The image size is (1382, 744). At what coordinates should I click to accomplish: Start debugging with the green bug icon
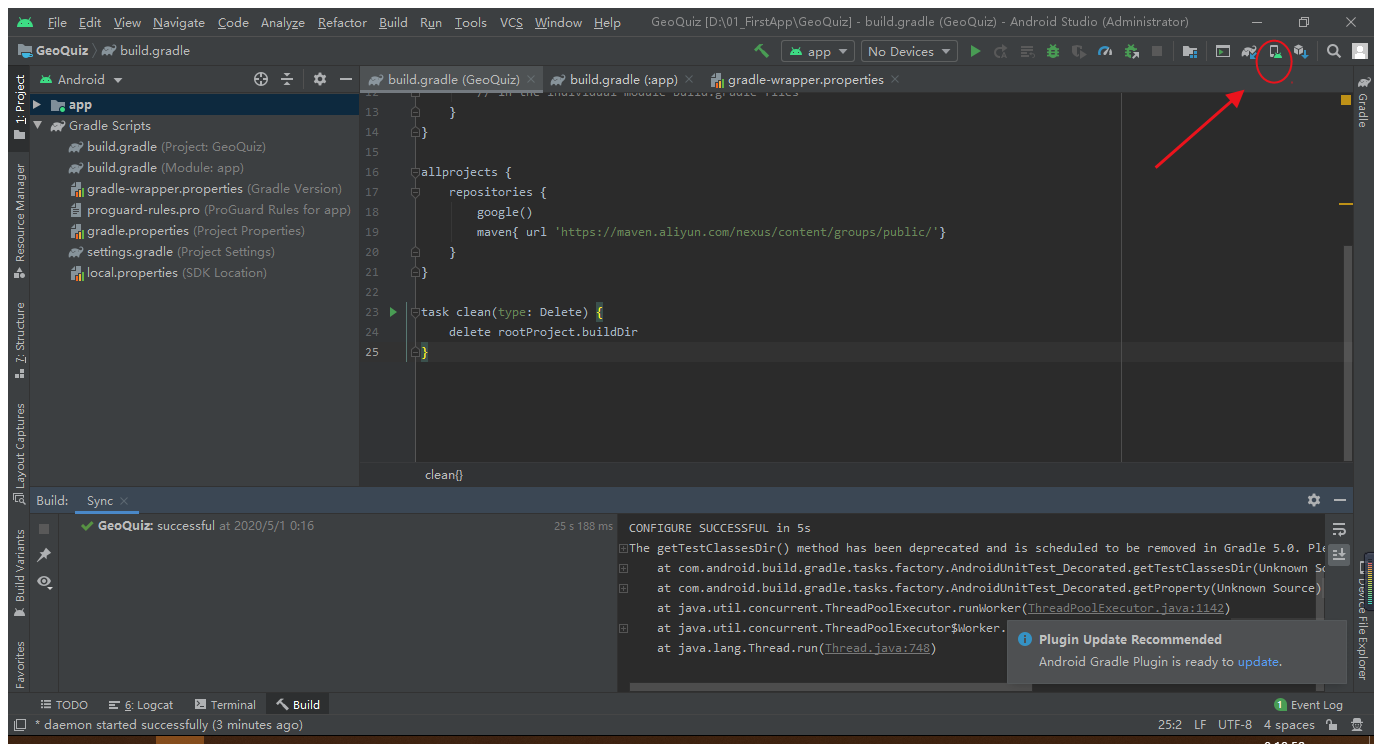click(1053, 51)
